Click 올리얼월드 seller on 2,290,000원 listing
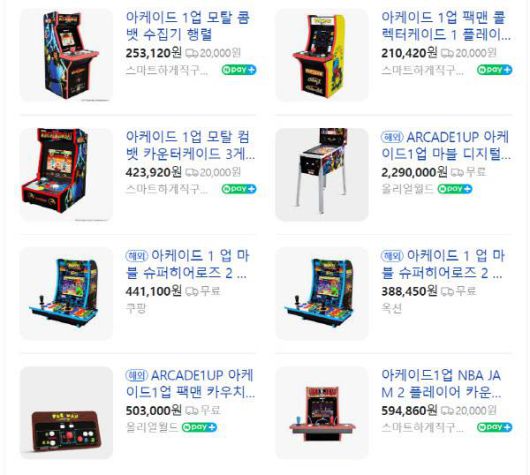 click(407, 189)
